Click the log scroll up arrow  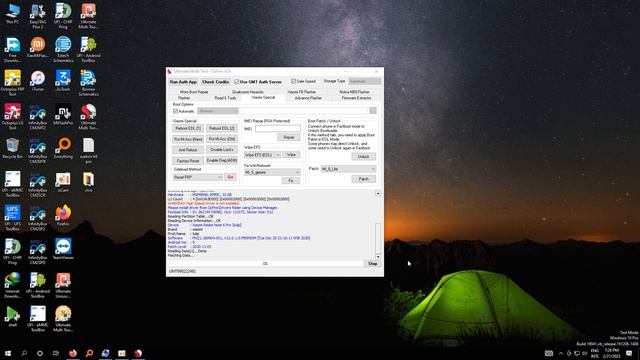tap(378, 193)
